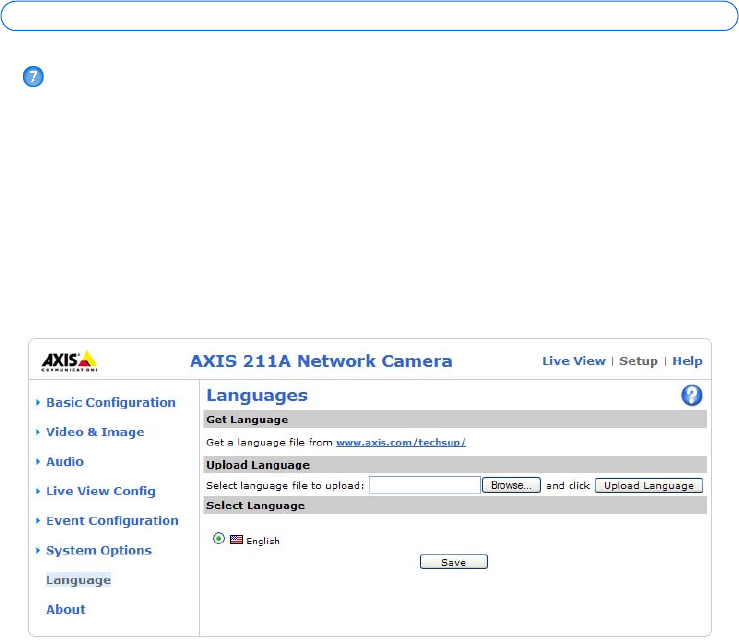Expand the Live View Config section

(100, 491)
